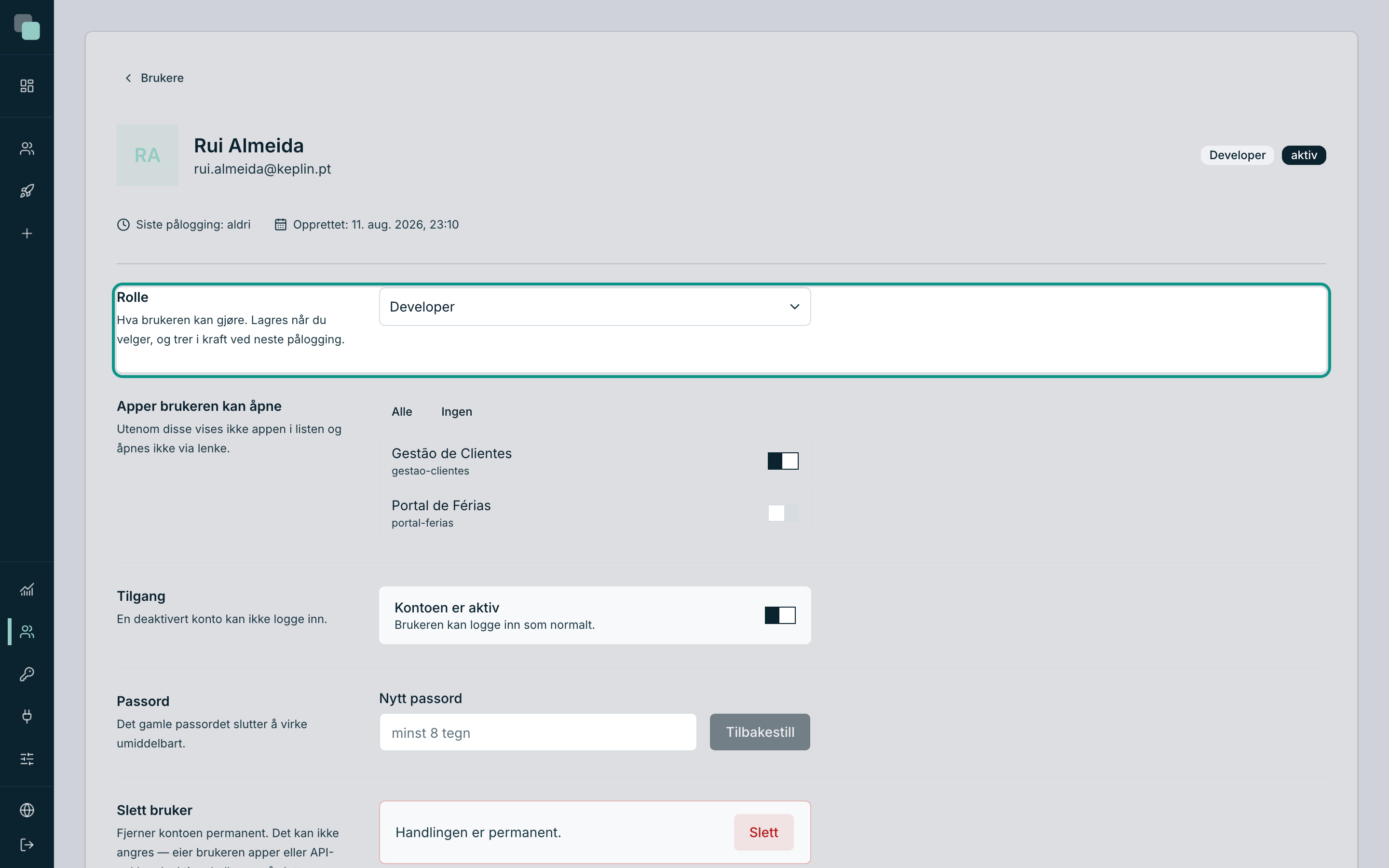Click the Opprettet date text

[x=376, y=224]
